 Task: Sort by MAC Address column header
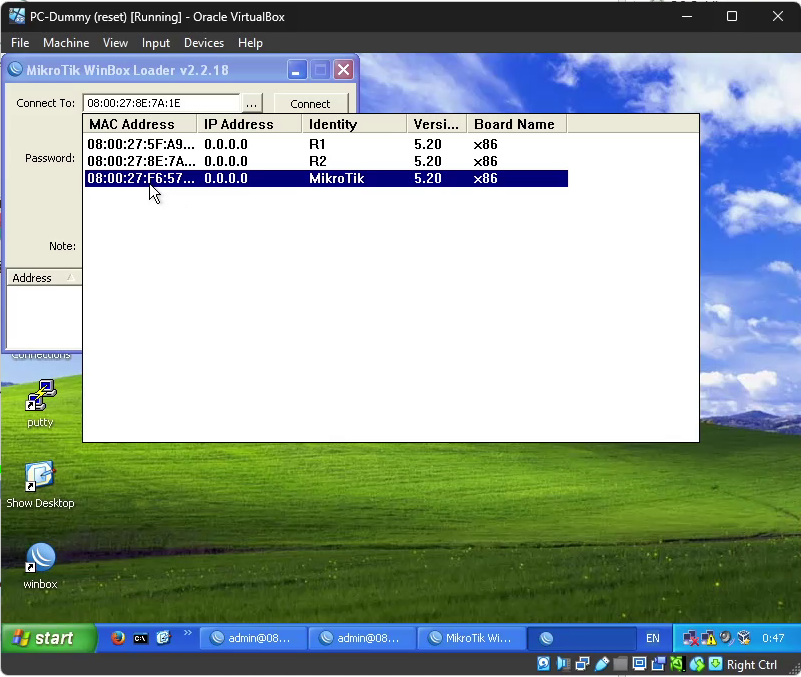(140, 124)
